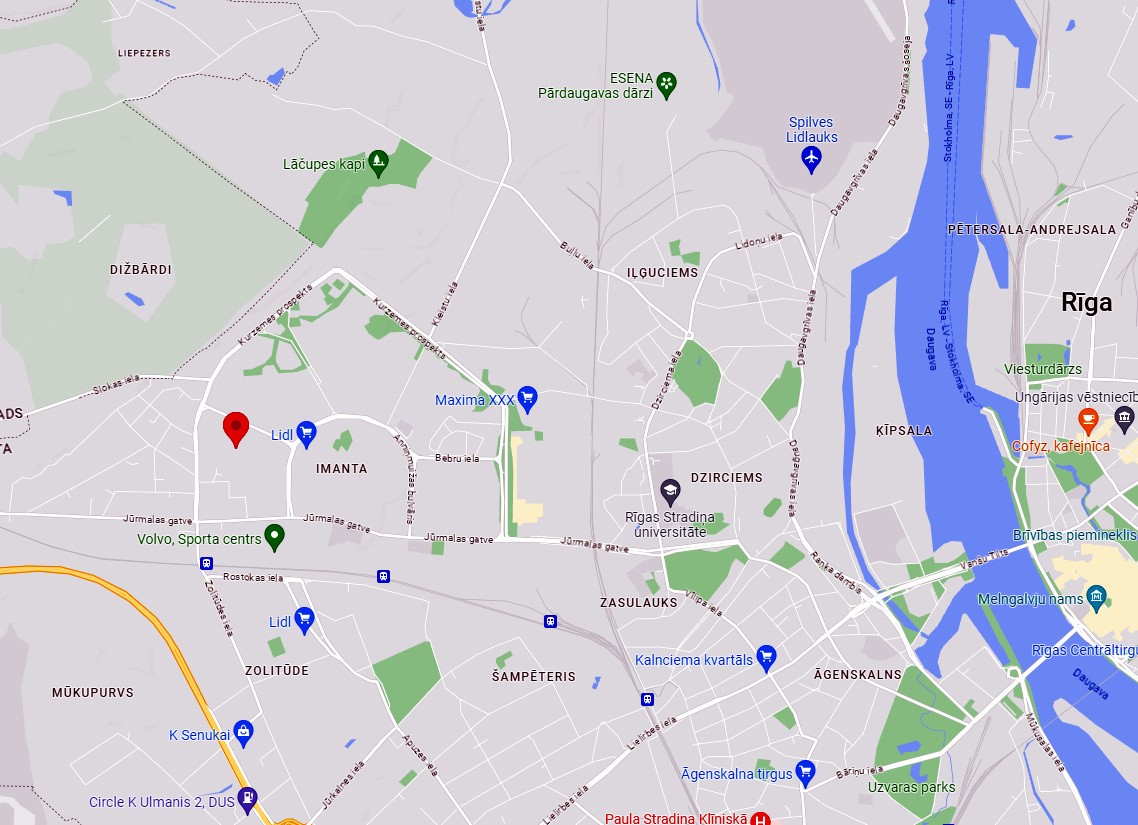Click the Viesturdārzs park label
The image size is (1138, 825).
coord(1043,369)
